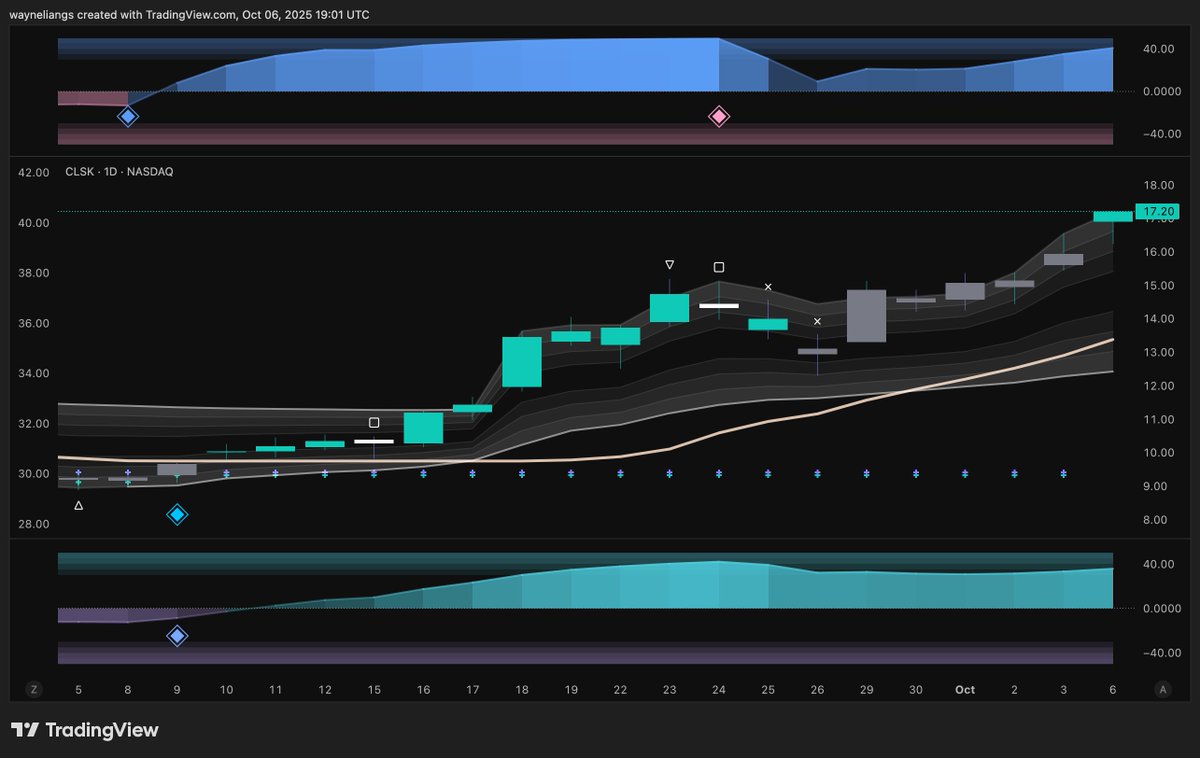The width and height of the screenshot is (1200, 758).
Task: Click '0.0000' on the bottom oscillator scale
Action: 1160,609
